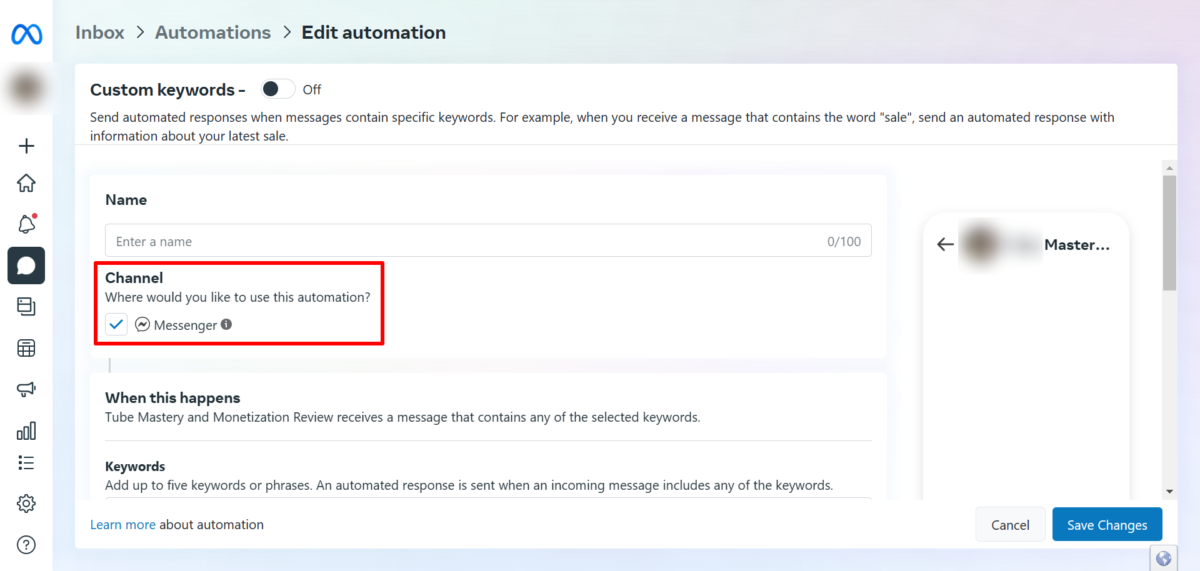The image size is (1200, 571).
Task: Go to Automations breadcrumb
Action: (x=213, y=32)
